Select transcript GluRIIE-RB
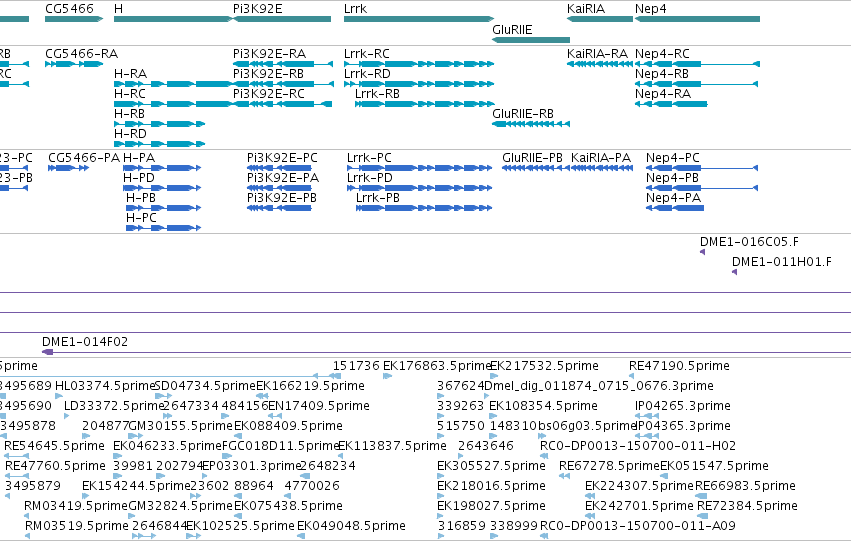 [531, 124]
